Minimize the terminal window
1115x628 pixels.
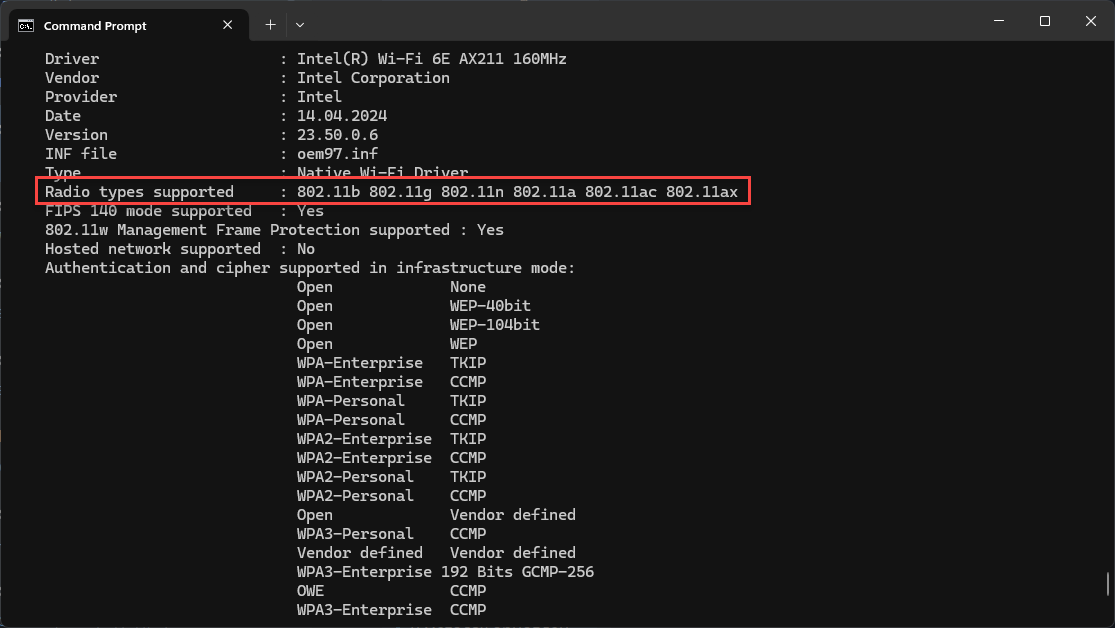click(x=998, y=21)
